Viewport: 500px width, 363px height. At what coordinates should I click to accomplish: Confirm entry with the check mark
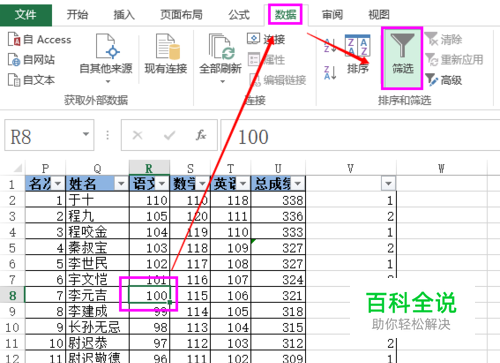[x=170, y=135]
